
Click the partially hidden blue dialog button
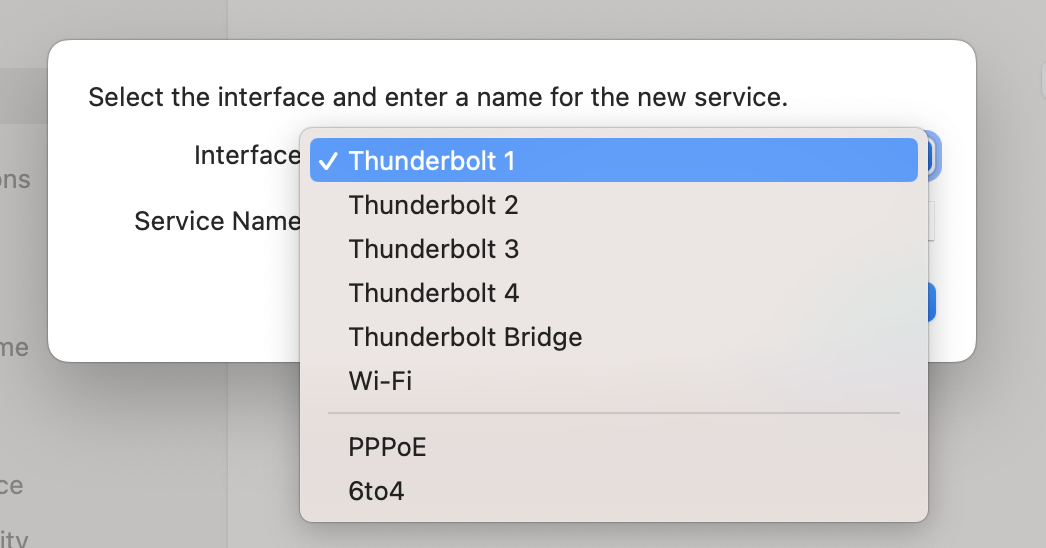click(x=931, y=302)
